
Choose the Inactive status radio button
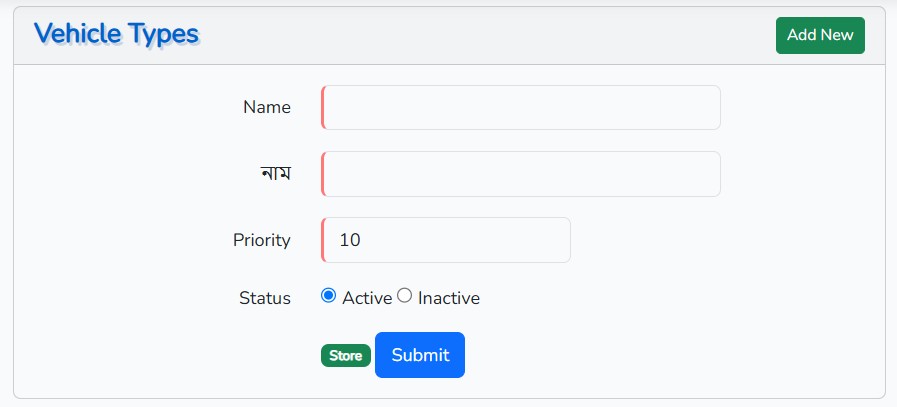click(x=405, y=296)
